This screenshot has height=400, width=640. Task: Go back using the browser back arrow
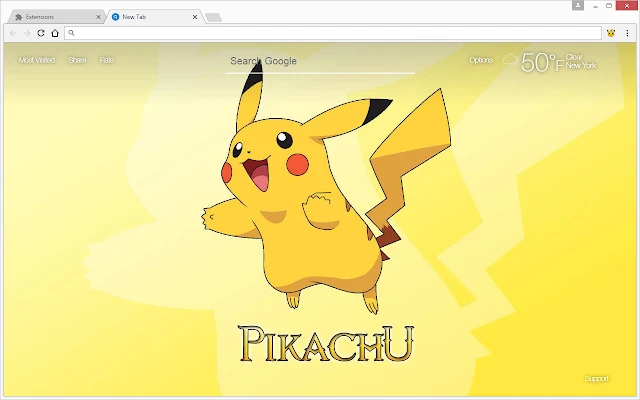pos(13,33)
